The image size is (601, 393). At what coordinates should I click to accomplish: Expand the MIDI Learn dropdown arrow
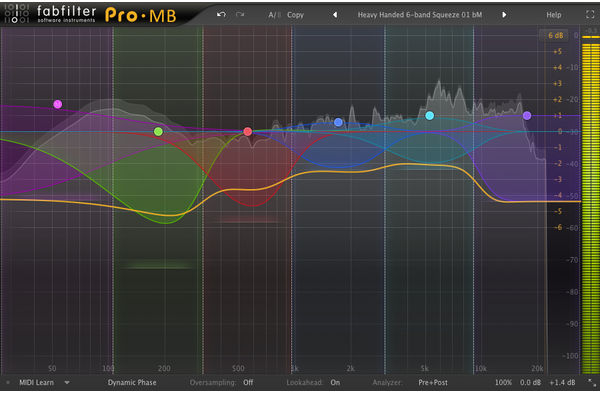pos(67,382)
